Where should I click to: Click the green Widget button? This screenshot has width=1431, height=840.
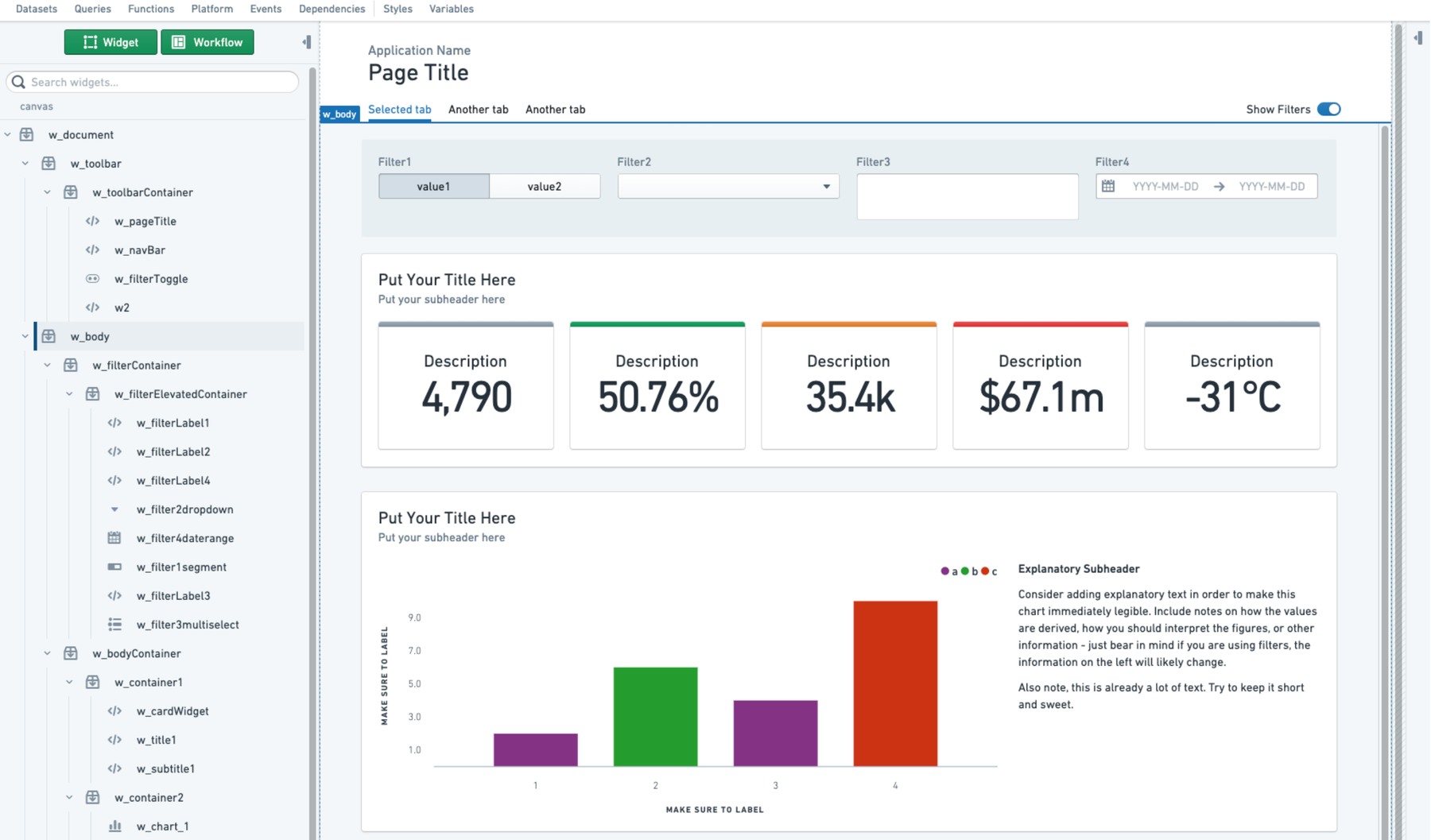(x=110, y=41)
